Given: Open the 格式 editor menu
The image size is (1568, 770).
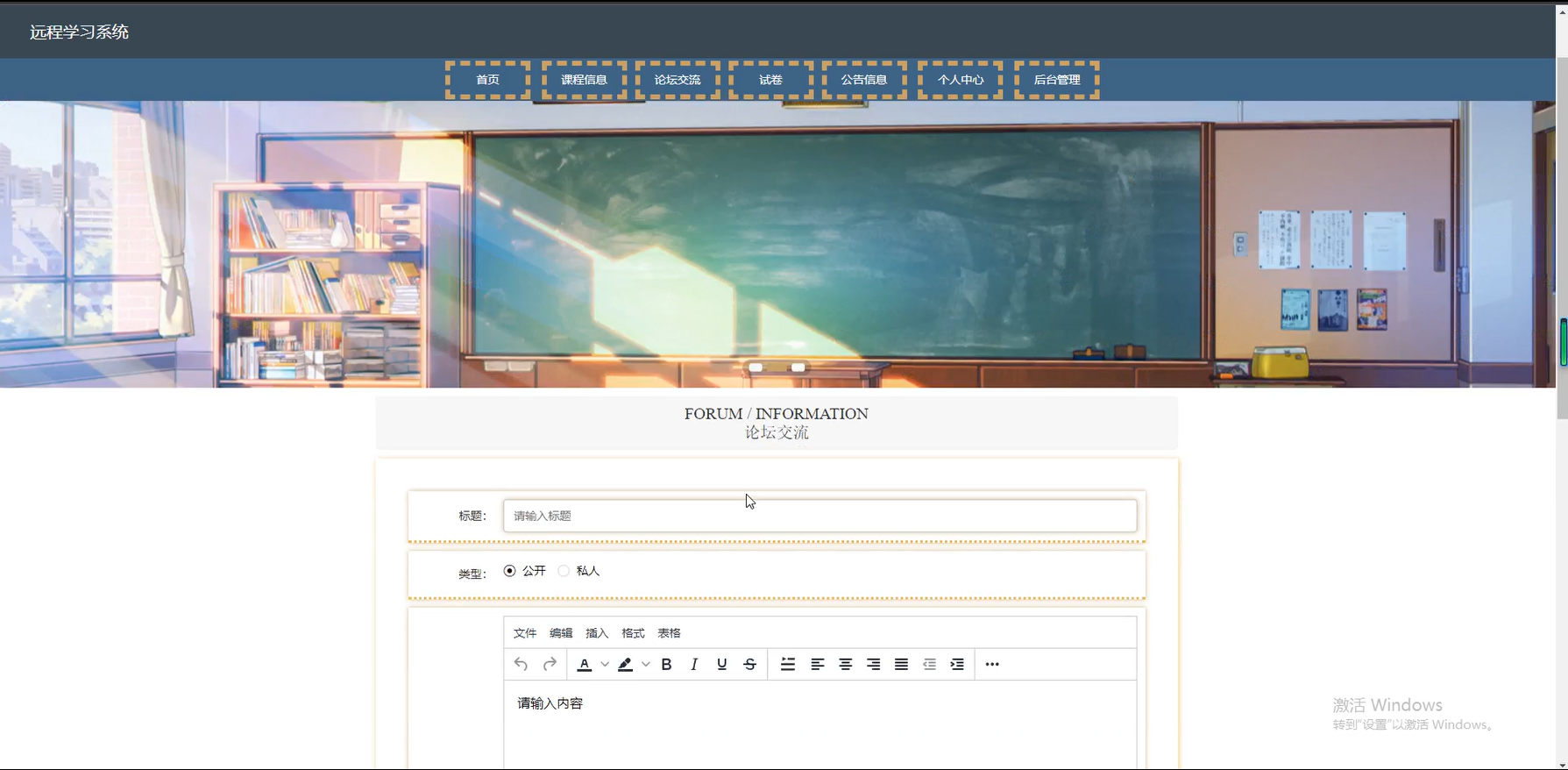Looking at the screenshot, I should 633,633.
